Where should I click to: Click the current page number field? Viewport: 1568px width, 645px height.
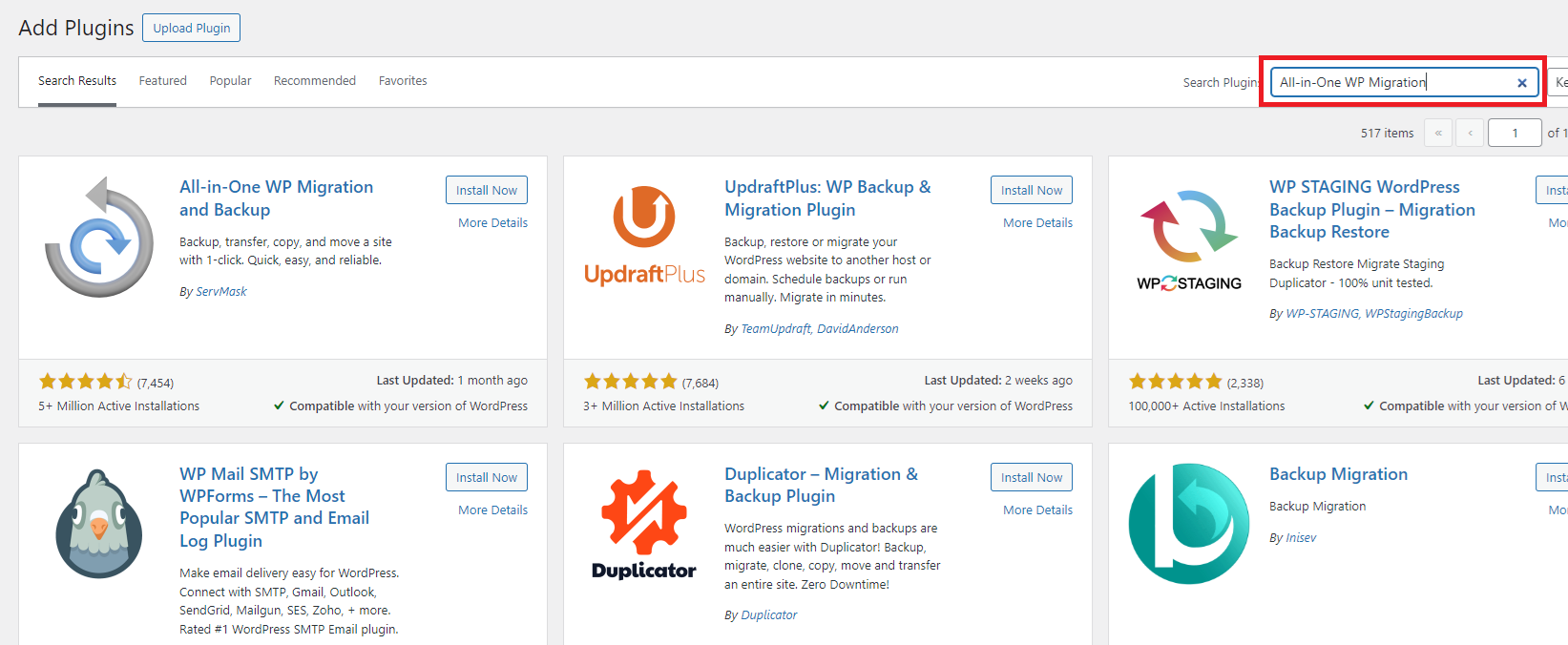1515,133
